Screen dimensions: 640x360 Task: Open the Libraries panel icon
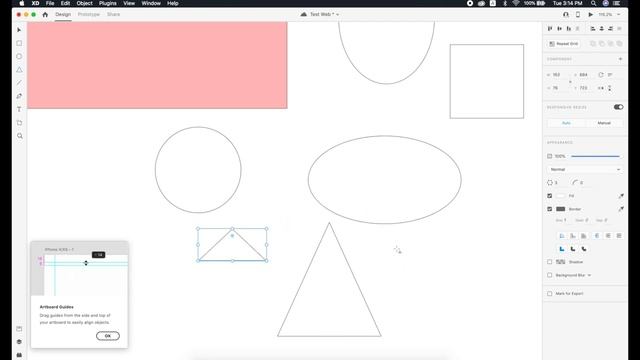coord(19,329)
